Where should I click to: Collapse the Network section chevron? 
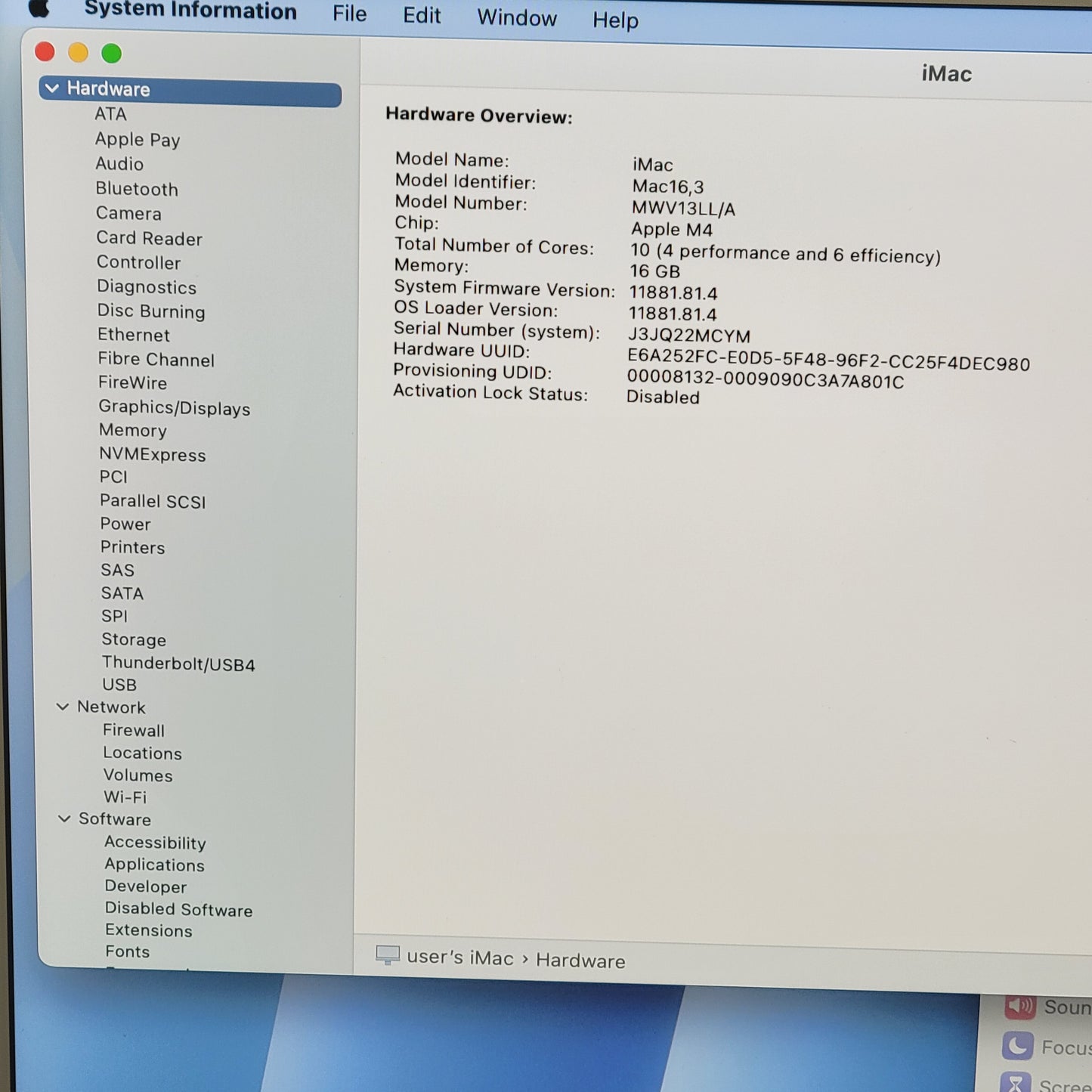click(x=62, y=707)
